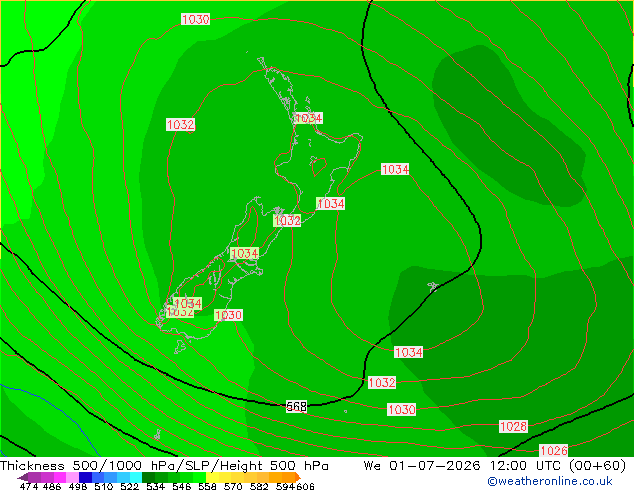Image resolution: width=634 pixels, height=490 pixels.
Task: Click the 582 legend scale value
Action: pyautogui.click(x=259, y=486)
